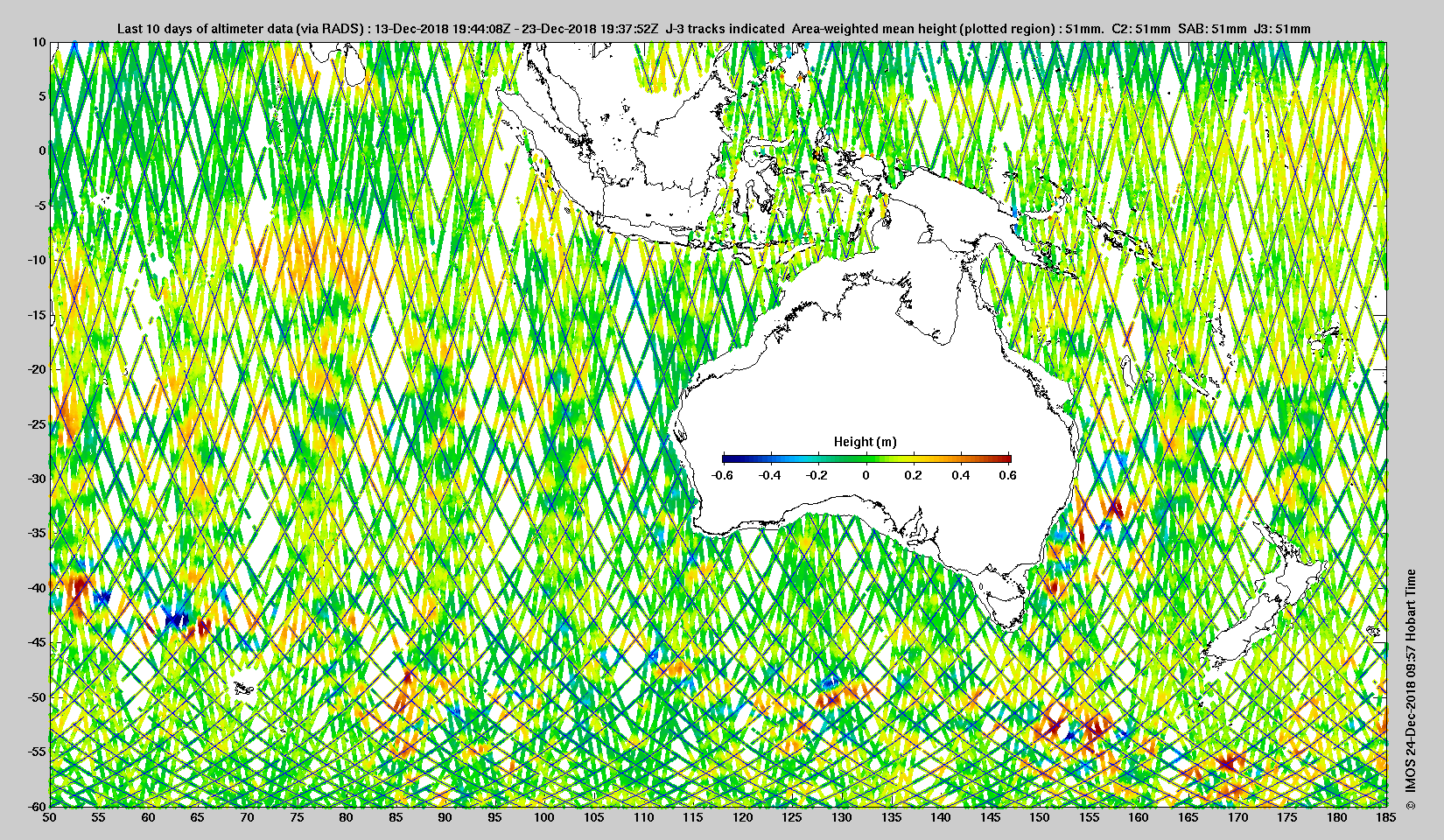Click the "Height (m)" colorbar title
The image size is (1444, 840).
click(x=865, y=442)
